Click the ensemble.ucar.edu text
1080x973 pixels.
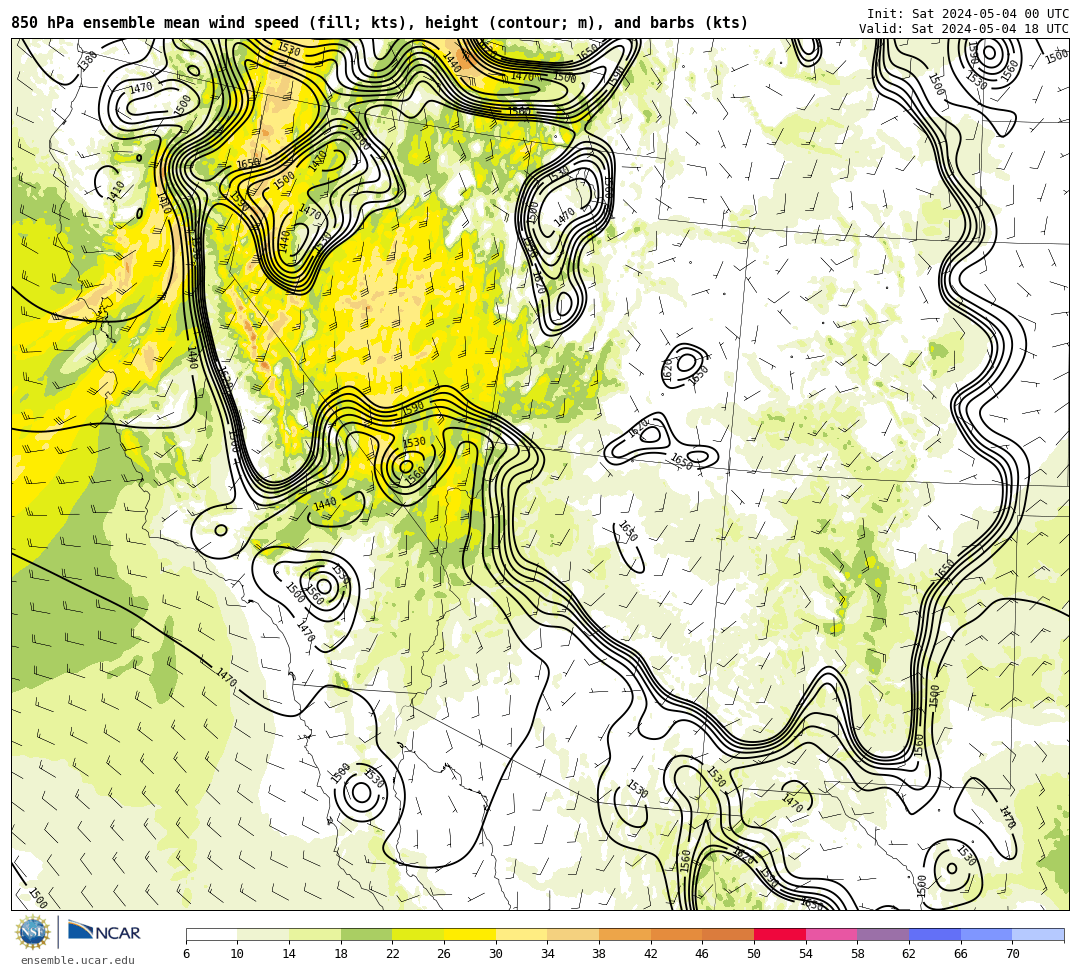[77, 960]
